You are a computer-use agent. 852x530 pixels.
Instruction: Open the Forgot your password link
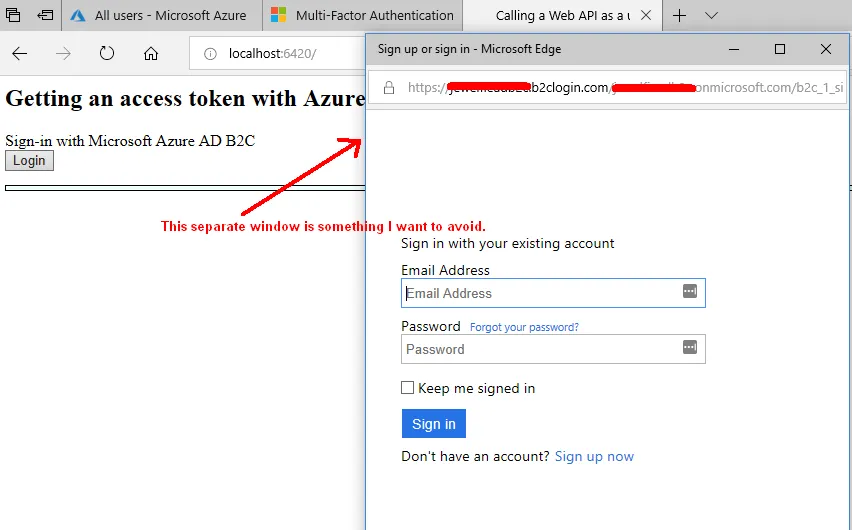[524, 327]
